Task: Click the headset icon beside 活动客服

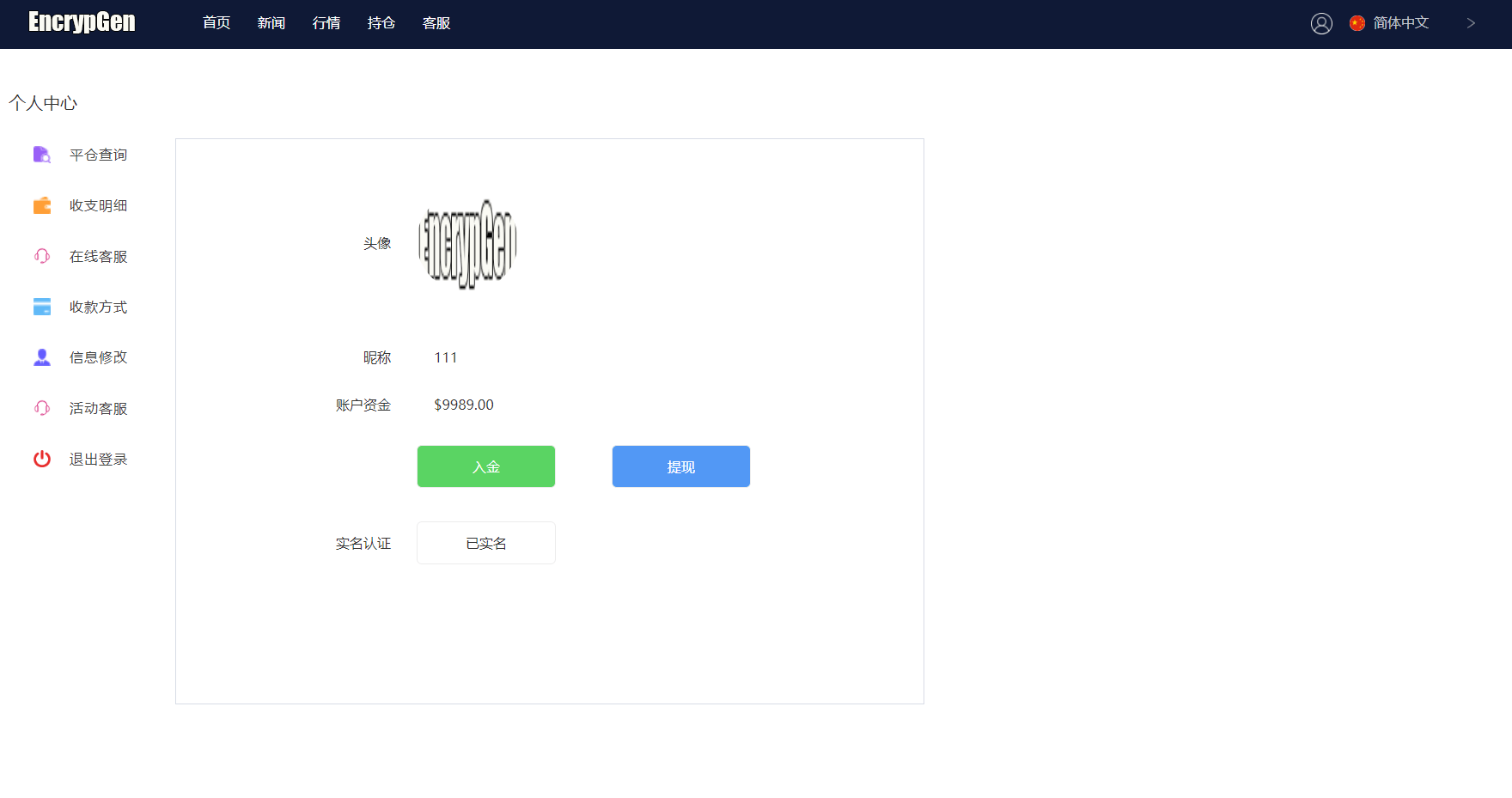Action: pyautogui.click(x=41, y=408)
